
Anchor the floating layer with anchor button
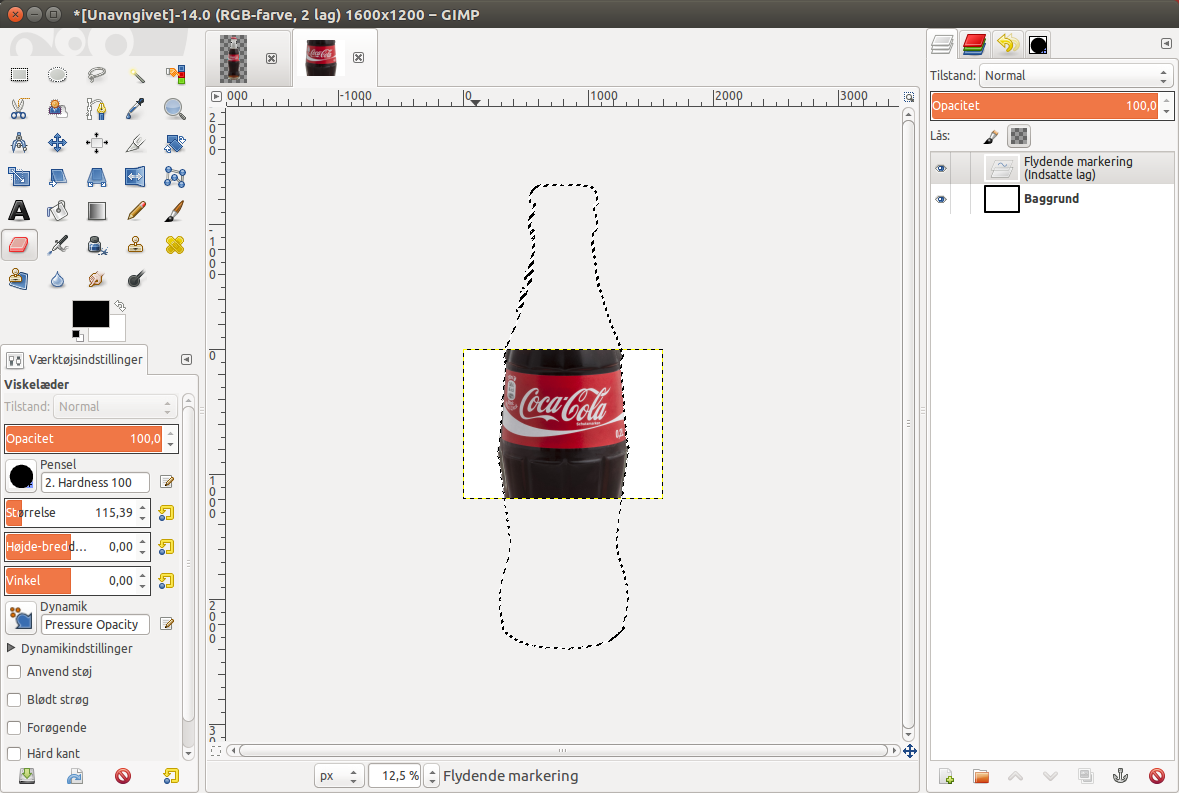point(1120,776)
